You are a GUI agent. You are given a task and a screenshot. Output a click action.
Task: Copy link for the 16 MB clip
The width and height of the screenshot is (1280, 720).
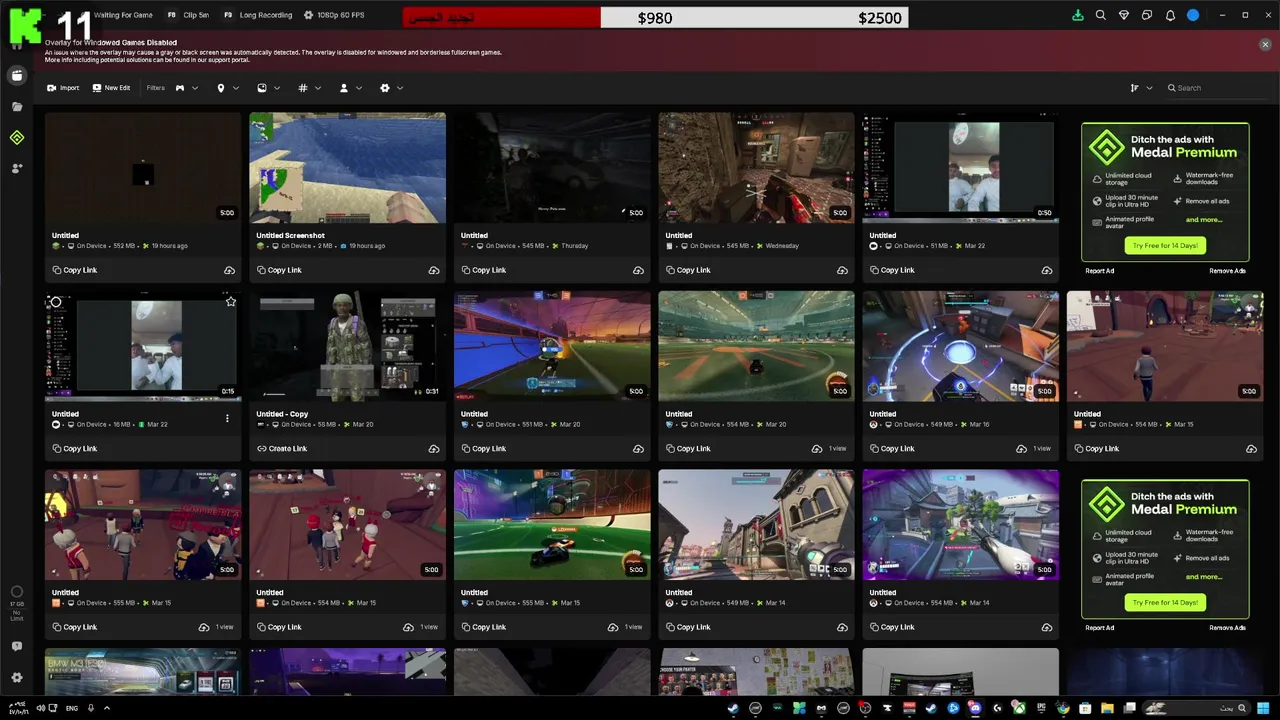point(75,449)
